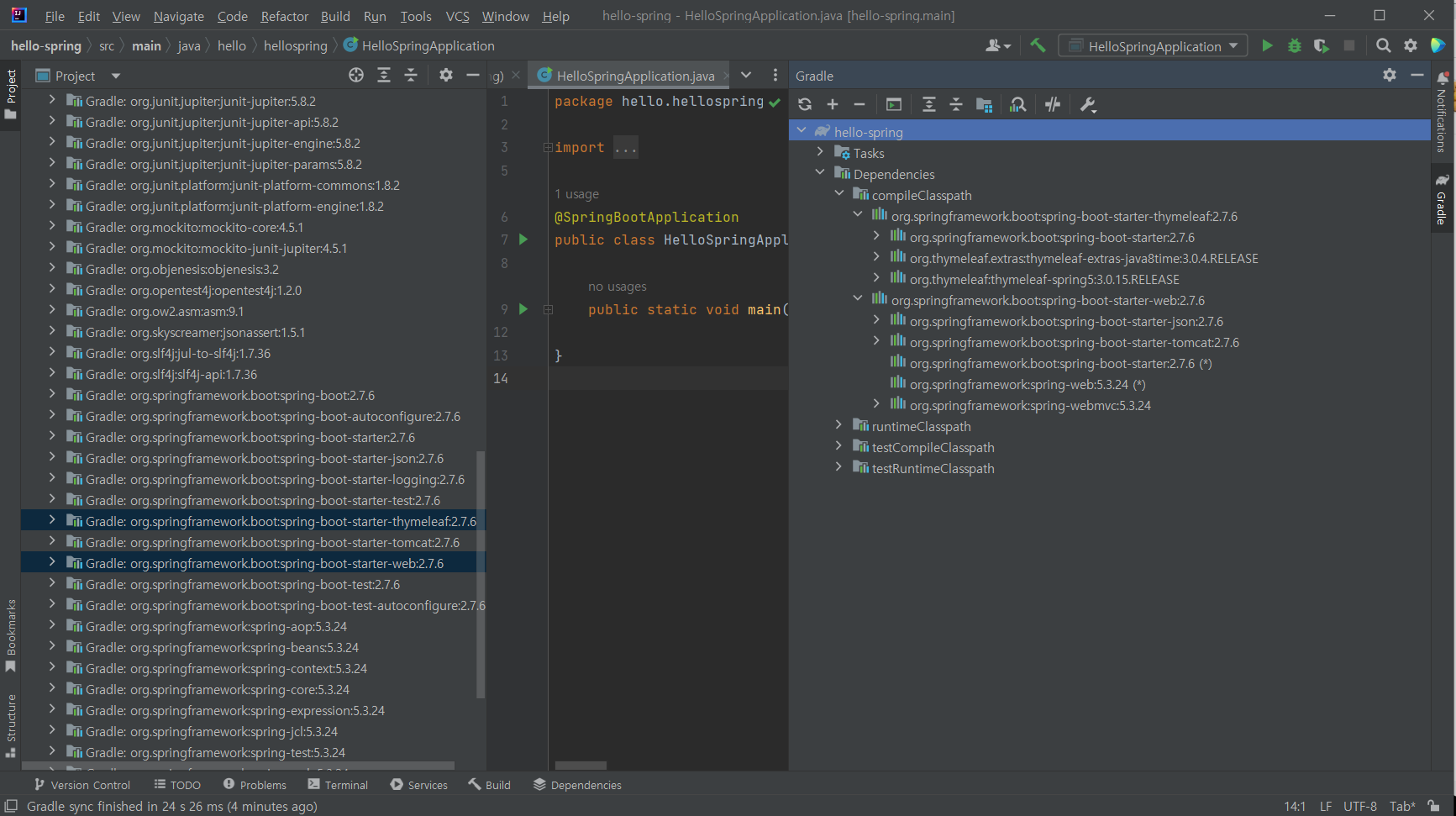The image size is (1456, 816).
Task: Click the Link Gradle project plus icon
Action: pos(833,105)
